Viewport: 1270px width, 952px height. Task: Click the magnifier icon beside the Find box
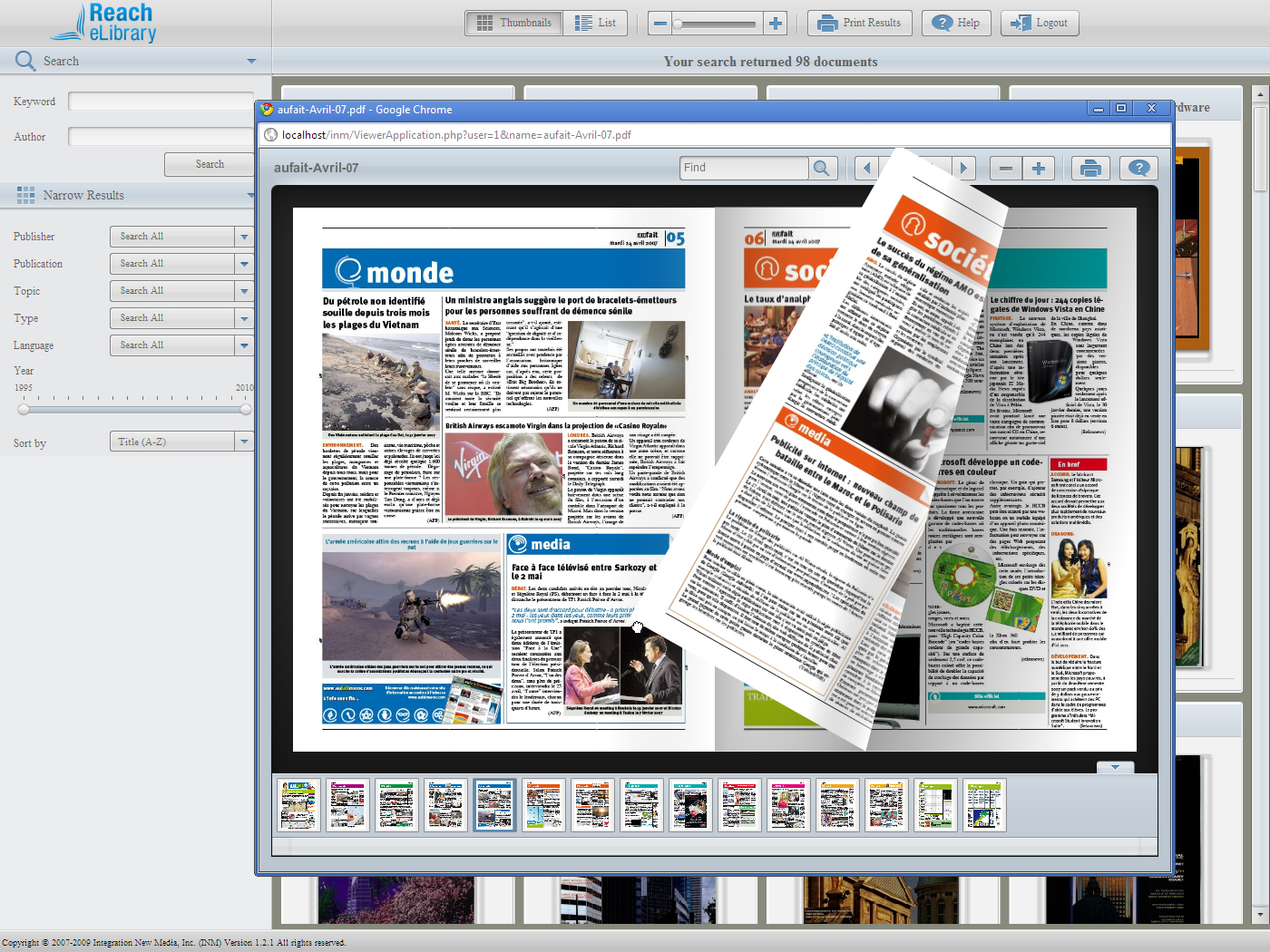tap(821, 168)
